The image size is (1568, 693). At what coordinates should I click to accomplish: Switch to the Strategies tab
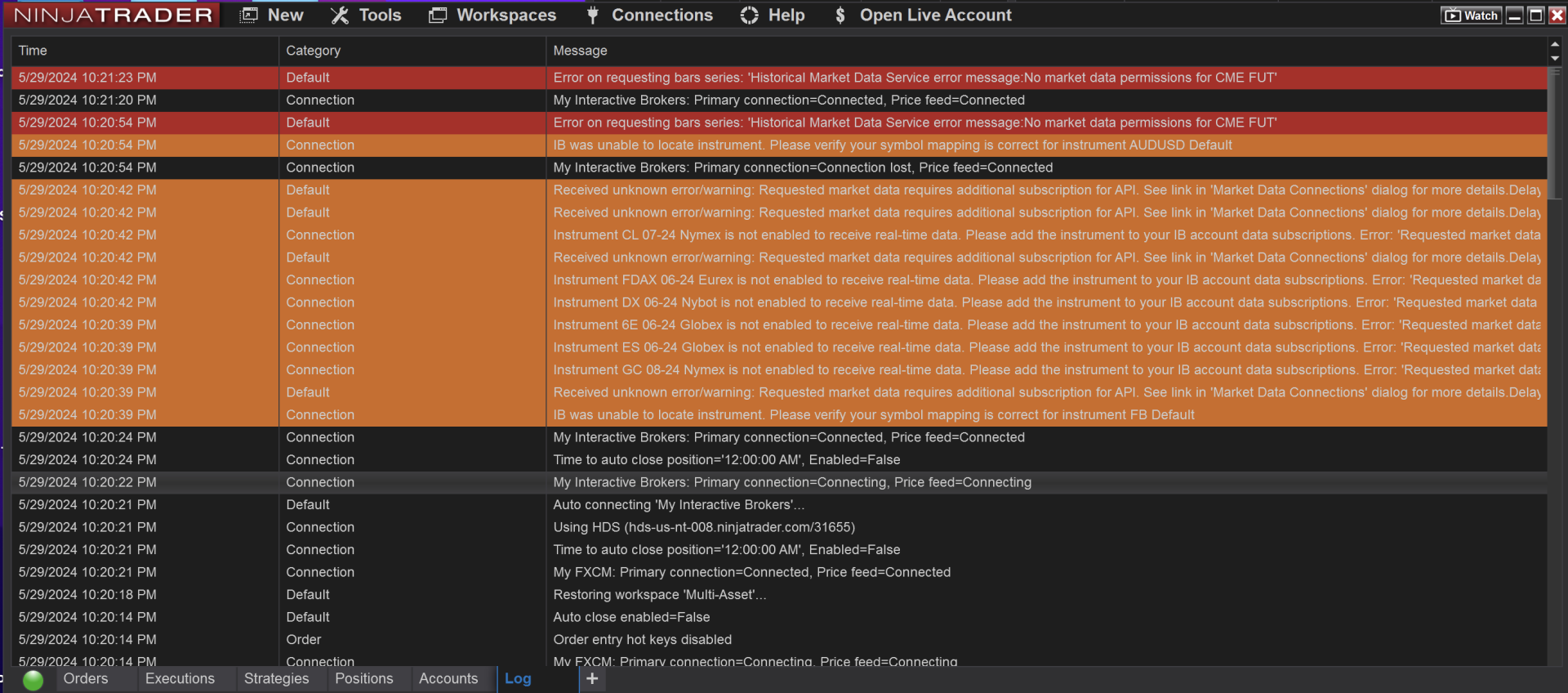[276, 678]
